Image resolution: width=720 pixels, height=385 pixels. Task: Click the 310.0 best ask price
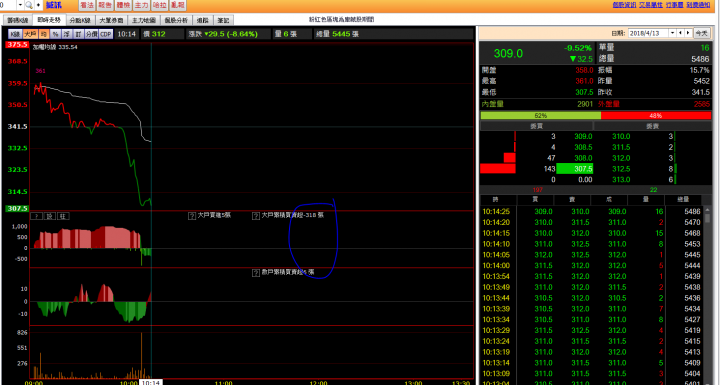(x=621, y=136)
